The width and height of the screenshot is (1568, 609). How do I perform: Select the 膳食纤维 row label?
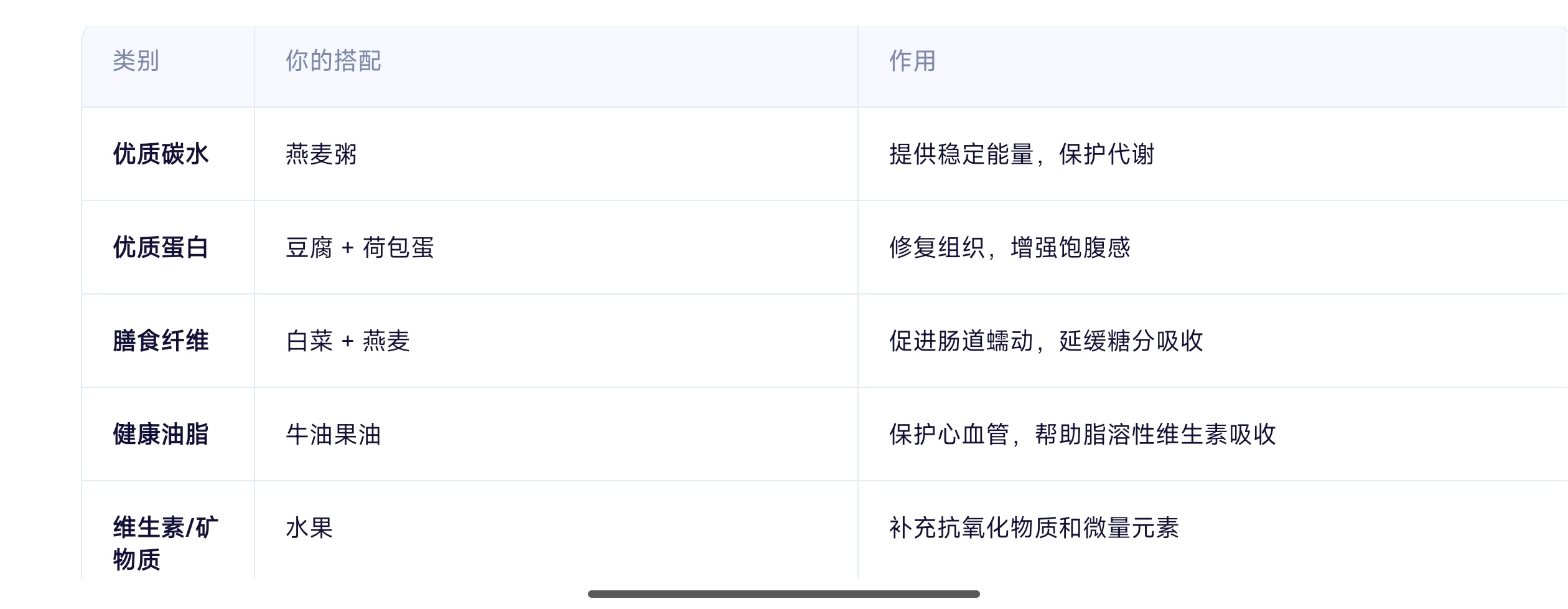(x=161, y=341)
